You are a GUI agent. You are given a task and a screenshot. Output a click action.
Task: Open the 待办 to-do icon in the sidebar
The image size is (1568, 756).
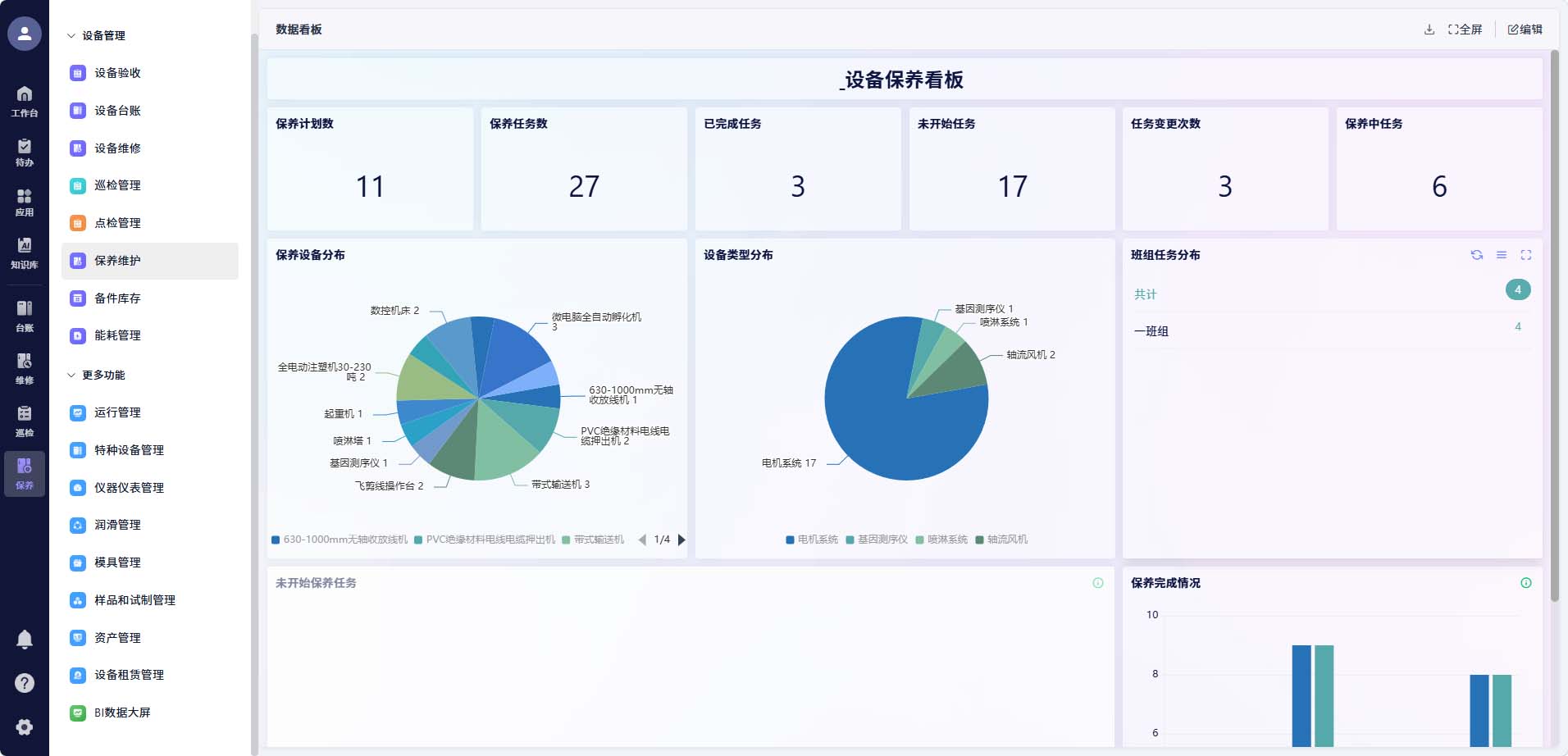click(x=25, y=153)
